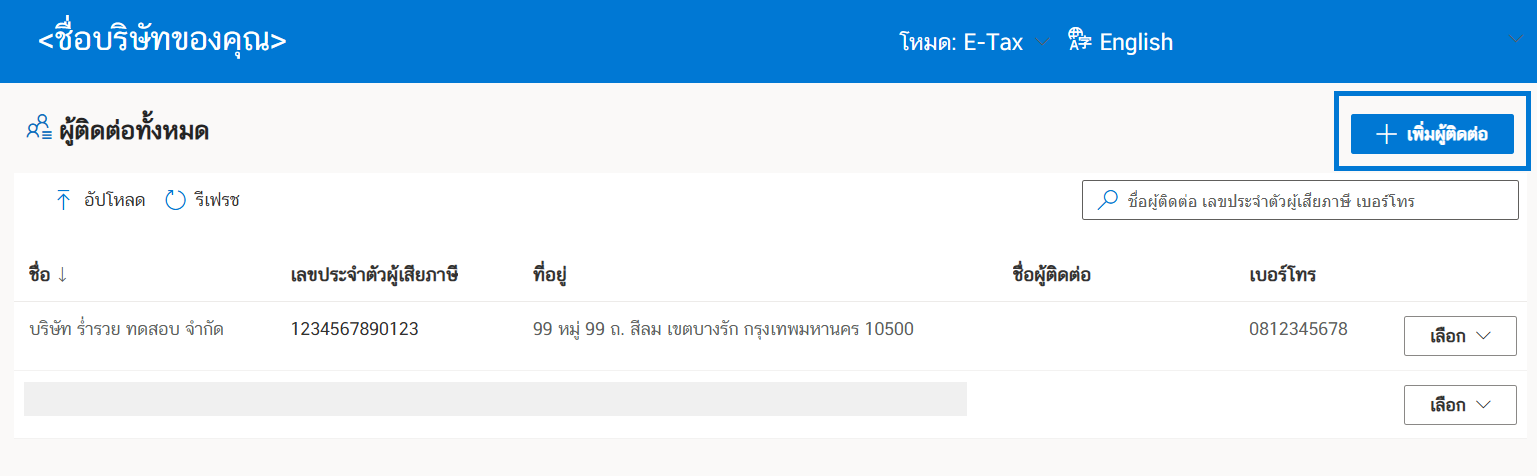The height and width of the screenshot is (476, 1537).
Task: Click the ชื่อผู้ติดต่อ column header
Action: pos(1051,275)
